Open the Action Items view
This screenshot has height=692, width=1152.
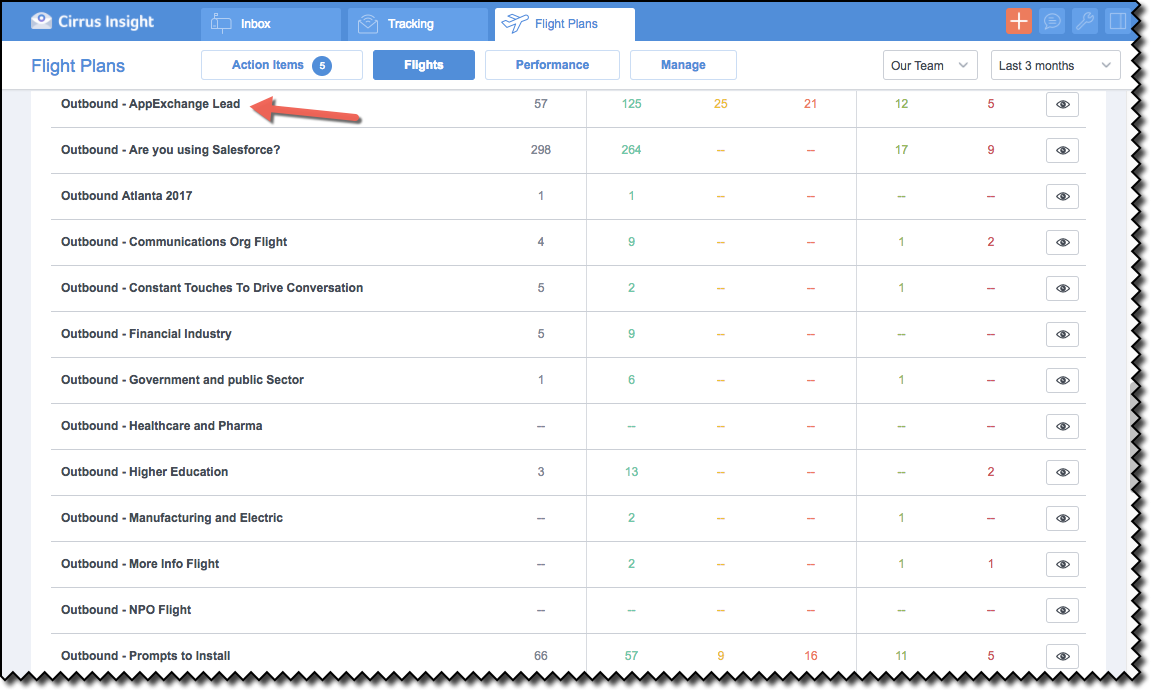282,65
